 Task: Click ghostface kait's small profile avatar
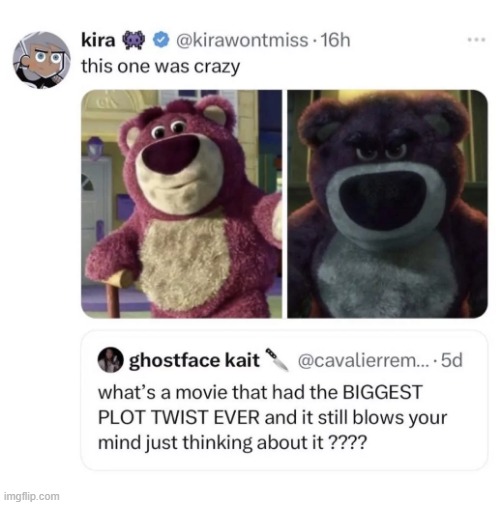point(110,360)
